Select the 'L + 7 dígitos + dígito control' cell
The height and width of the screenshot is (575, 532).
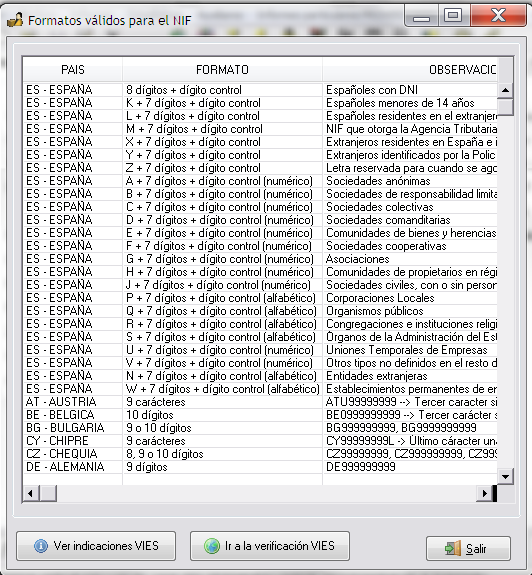[x=223, y=116]
